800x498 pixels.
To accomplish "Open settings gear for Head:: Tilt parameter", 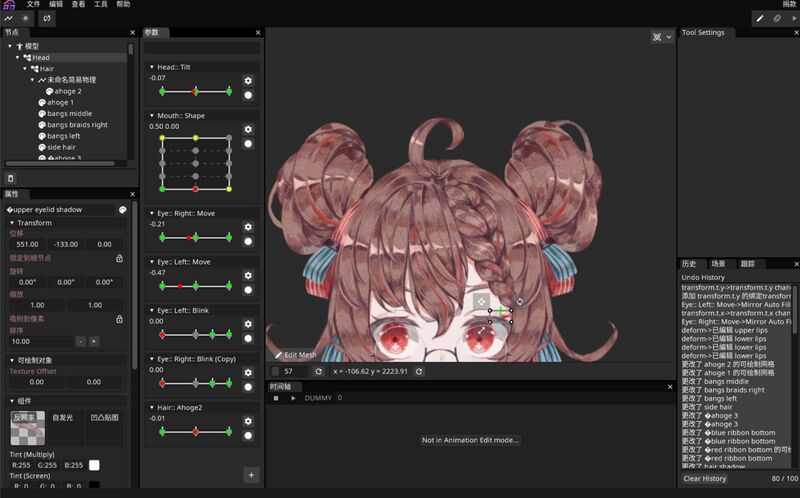I will [248, 81].
